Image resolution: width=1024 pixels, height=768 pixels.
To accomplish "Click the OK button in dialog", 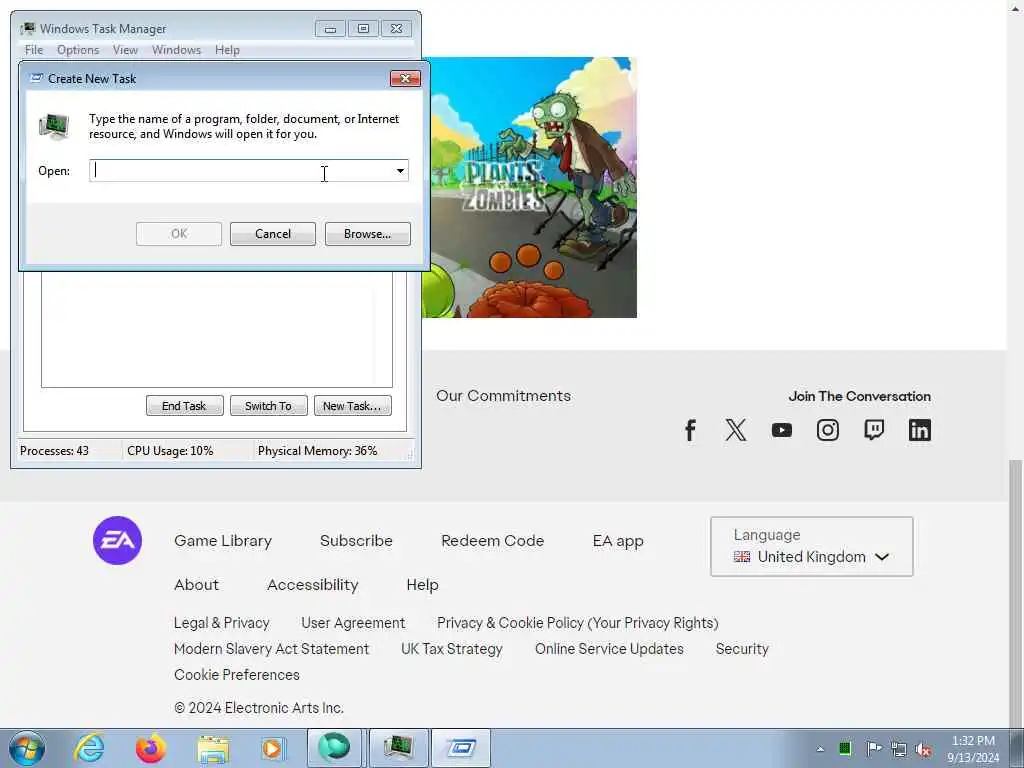I will (179, 234).
